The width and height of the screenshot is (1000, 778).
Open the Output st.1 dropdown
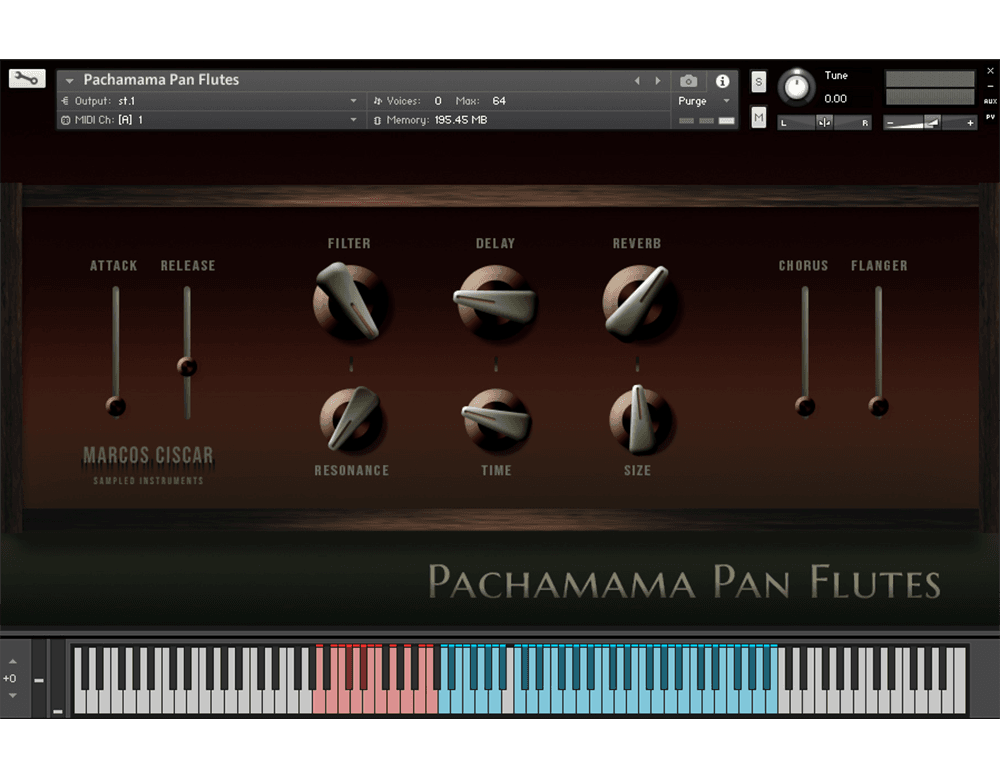coord(353,100)
